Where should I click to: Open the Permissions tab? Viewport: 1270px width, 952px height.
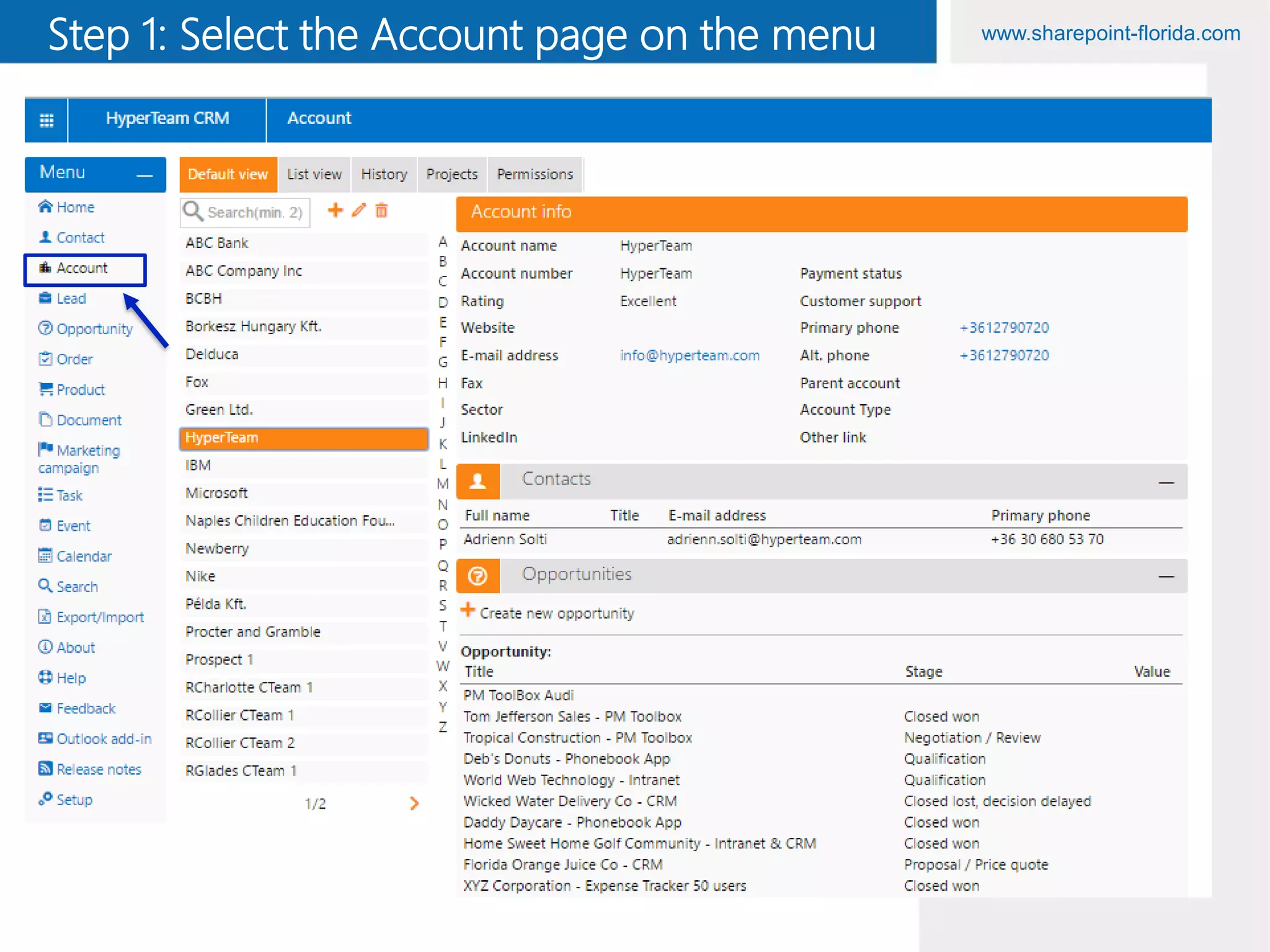coord(535,175)
